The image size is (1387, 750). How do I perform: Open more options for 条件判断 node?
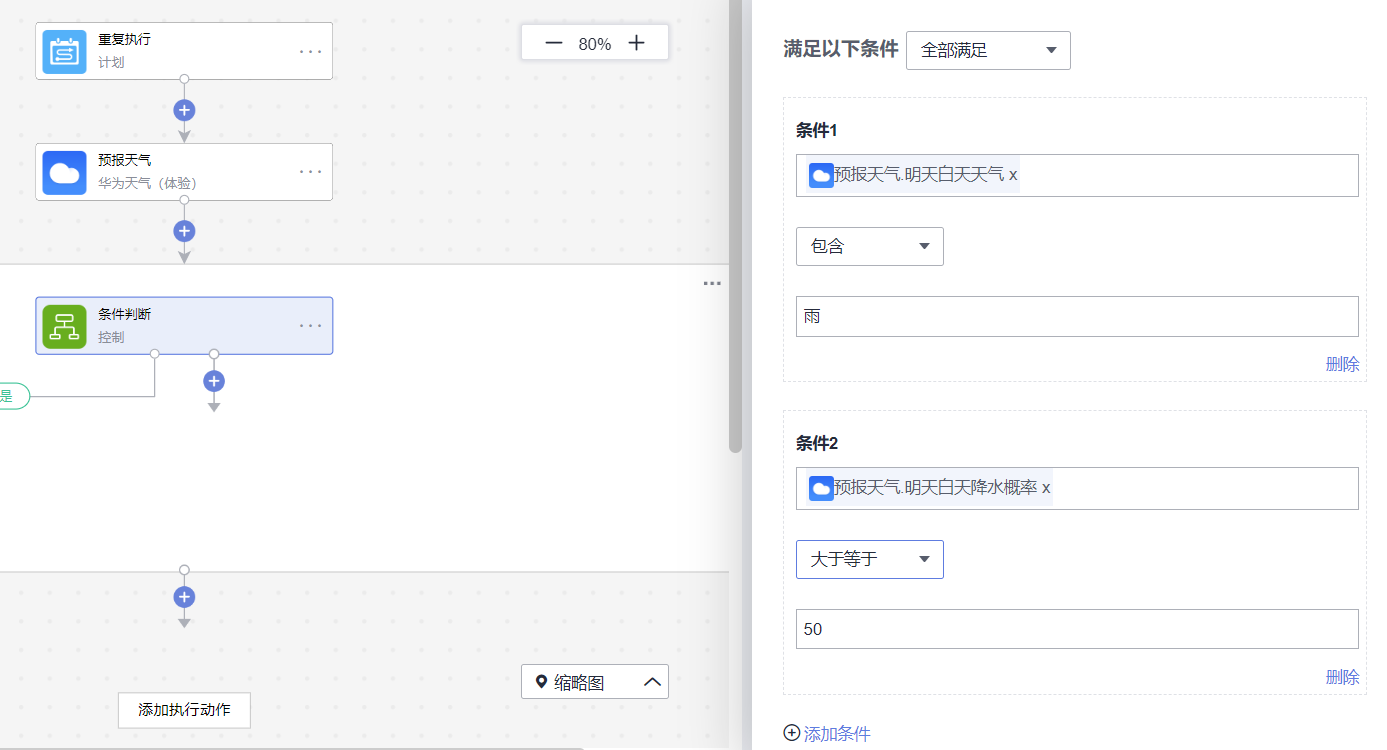click(311, 325)
